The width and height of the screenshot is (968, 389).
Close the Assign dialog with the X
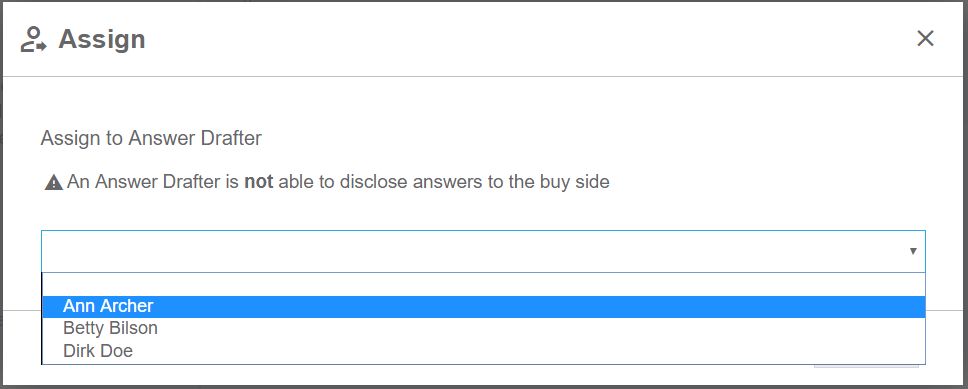click(x=925, y=39)
